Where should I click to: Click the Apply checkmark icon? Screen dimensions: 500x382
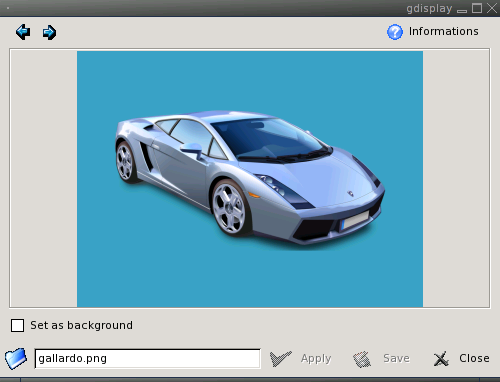pos(280,359)
